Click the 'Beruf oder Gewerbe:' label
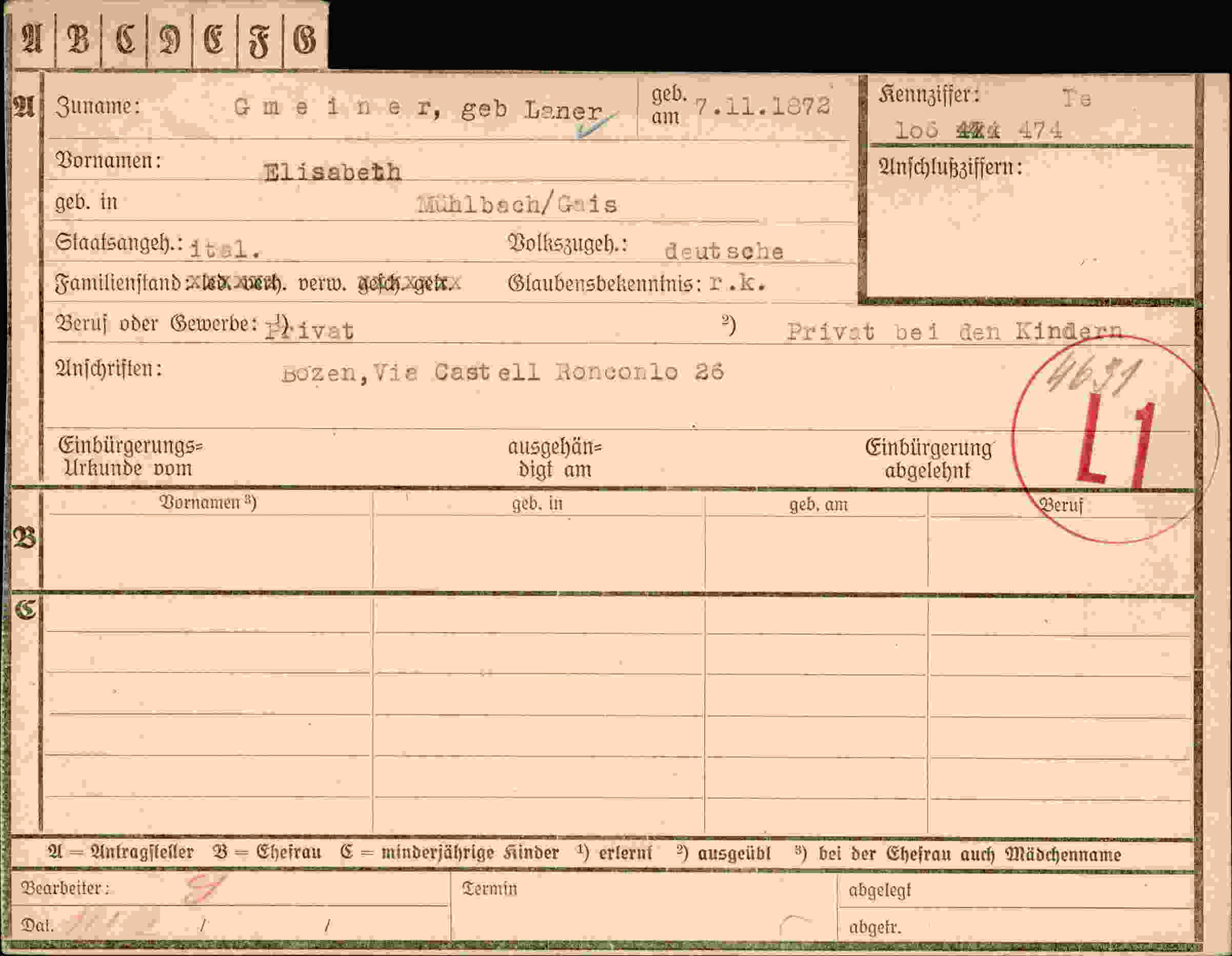1232x956 pixels. pyautogui.click(x=157, y=324)
